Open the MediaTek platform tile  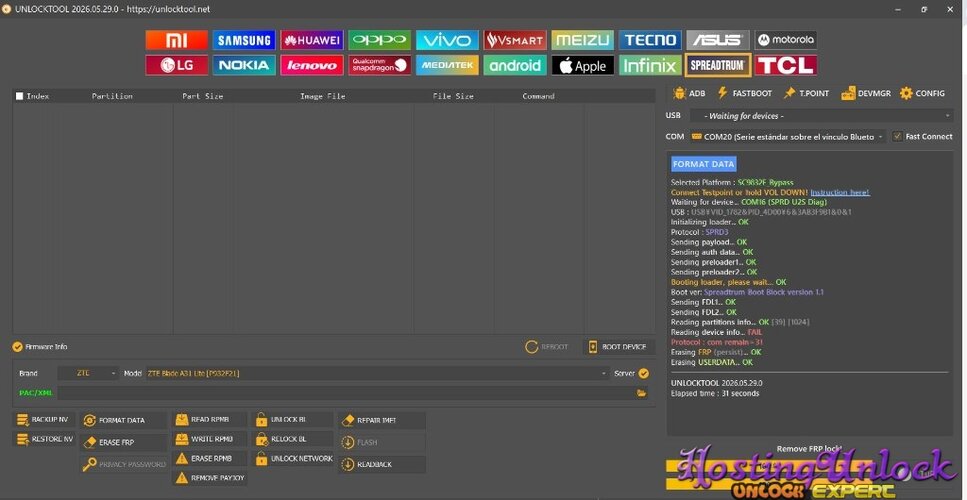pos(447,65)
